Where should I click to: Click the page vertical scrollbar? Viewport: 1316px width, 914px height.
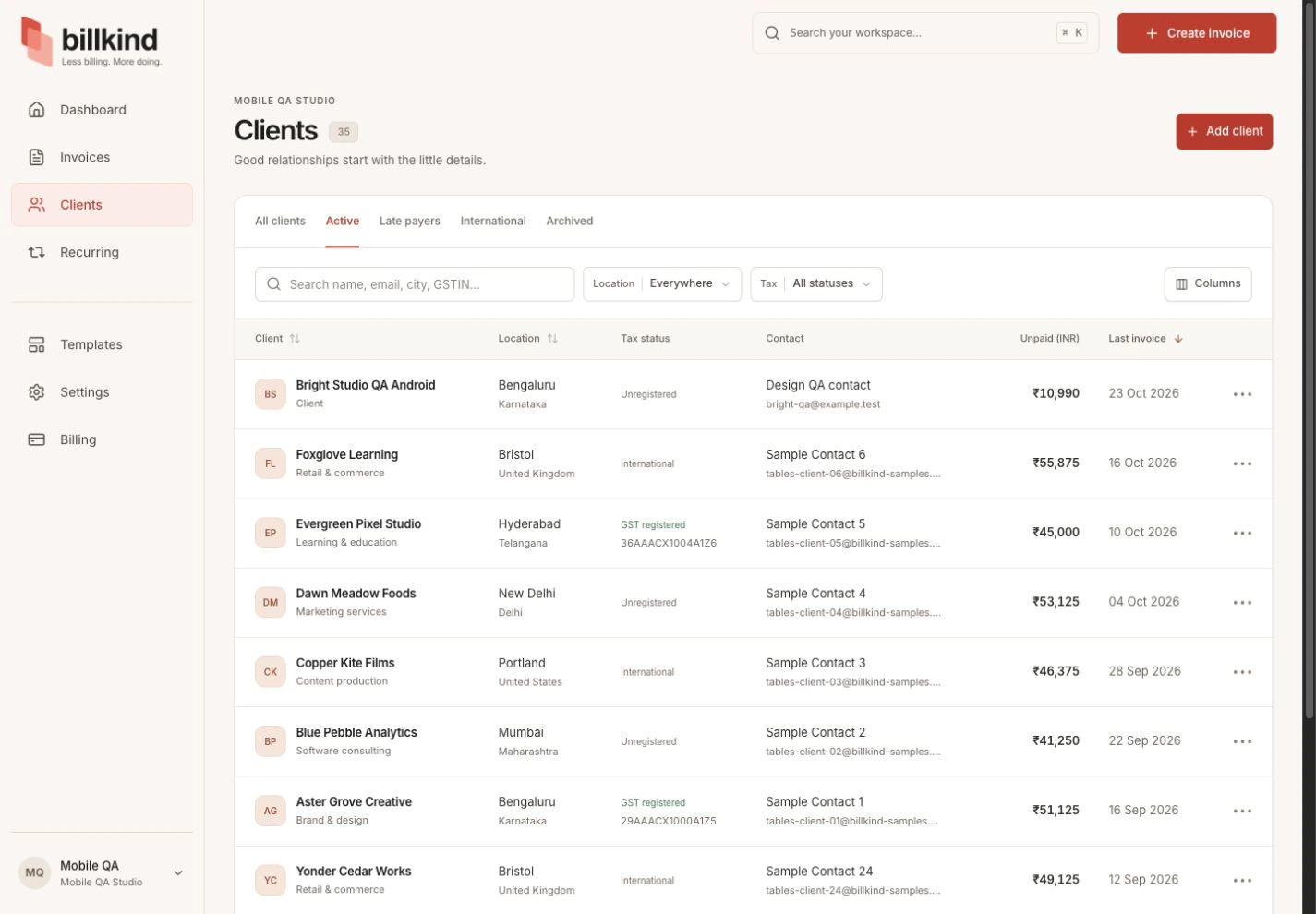[x=1309, y=360]
